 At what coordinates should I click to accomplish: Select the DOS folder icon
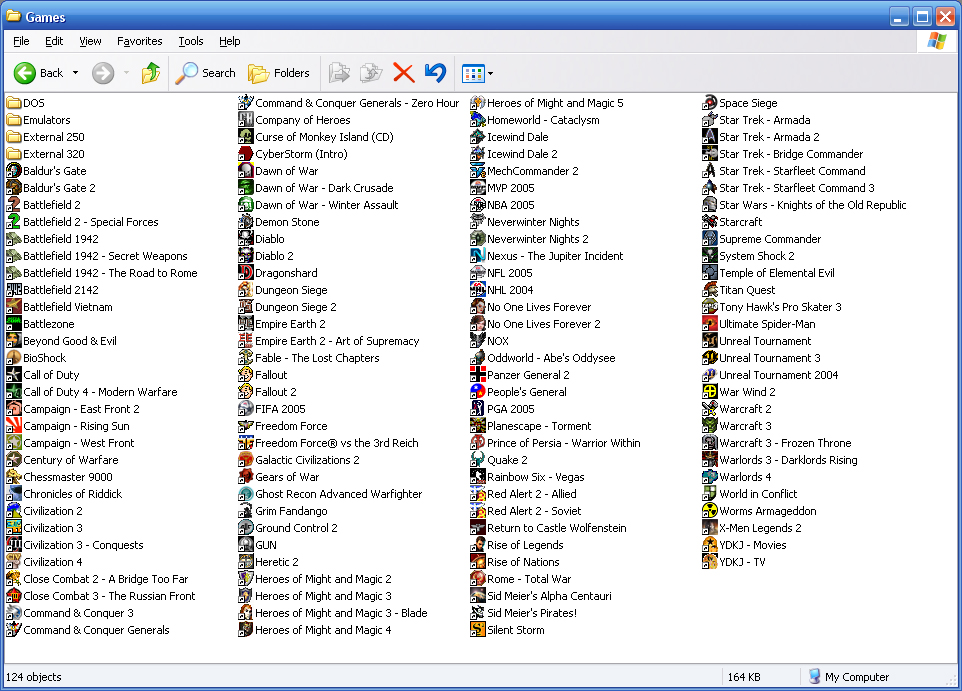[14, 102]
